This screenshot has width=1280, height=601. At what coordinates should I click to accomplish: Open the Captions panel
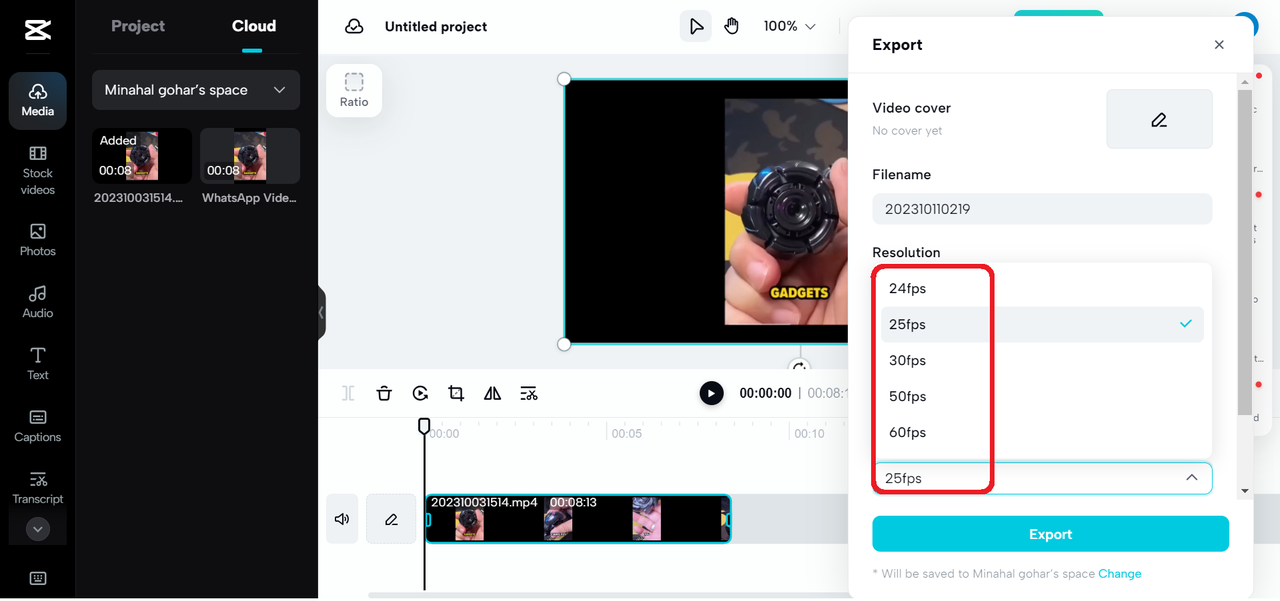click(38, 425)
